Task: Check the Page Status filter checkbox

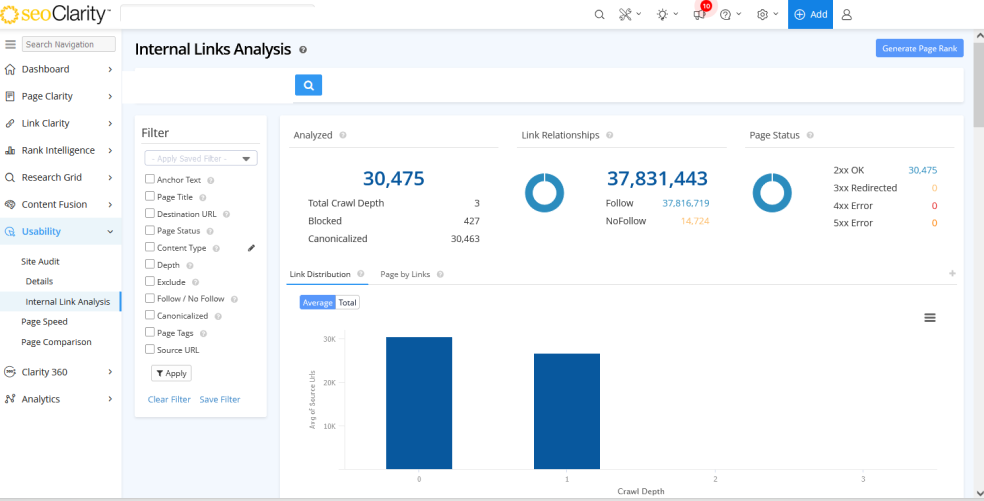Action: click(150, 230)
